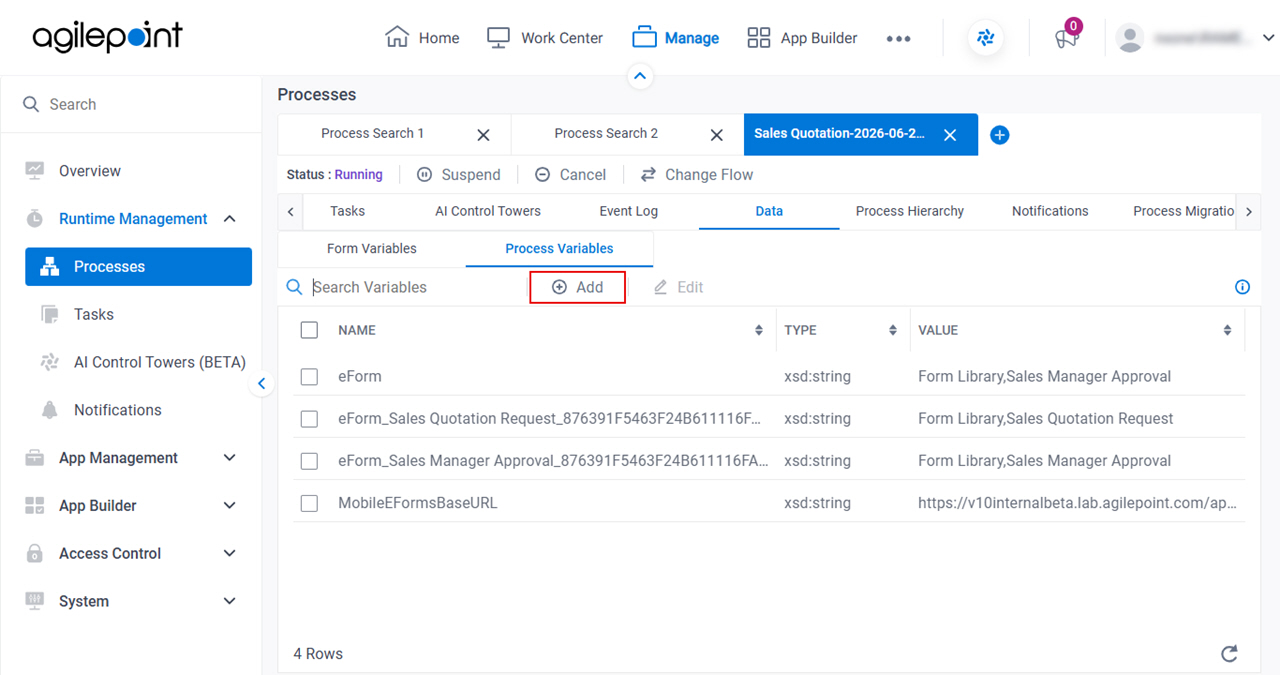This screenshot has width=1280, height=675.
Task: Switch to Process Search 1 tab
Action: [x=372, y=133]
